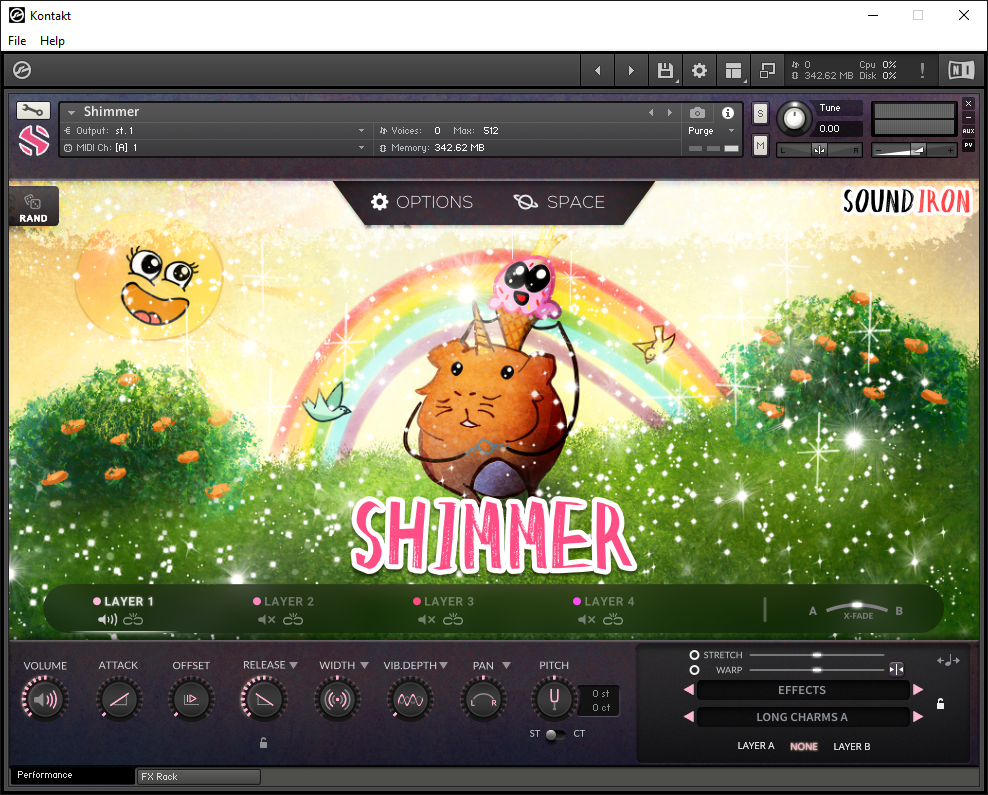Select the WARP radio button
Viewport: 988px width, 795px height.
694,670
